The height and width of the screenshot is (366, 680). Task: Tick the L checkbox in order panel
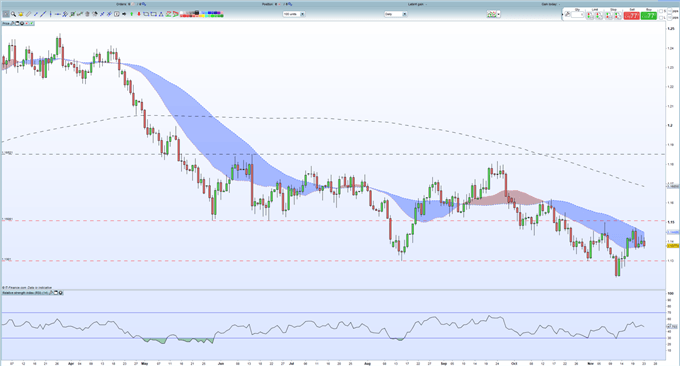(661, 18)
